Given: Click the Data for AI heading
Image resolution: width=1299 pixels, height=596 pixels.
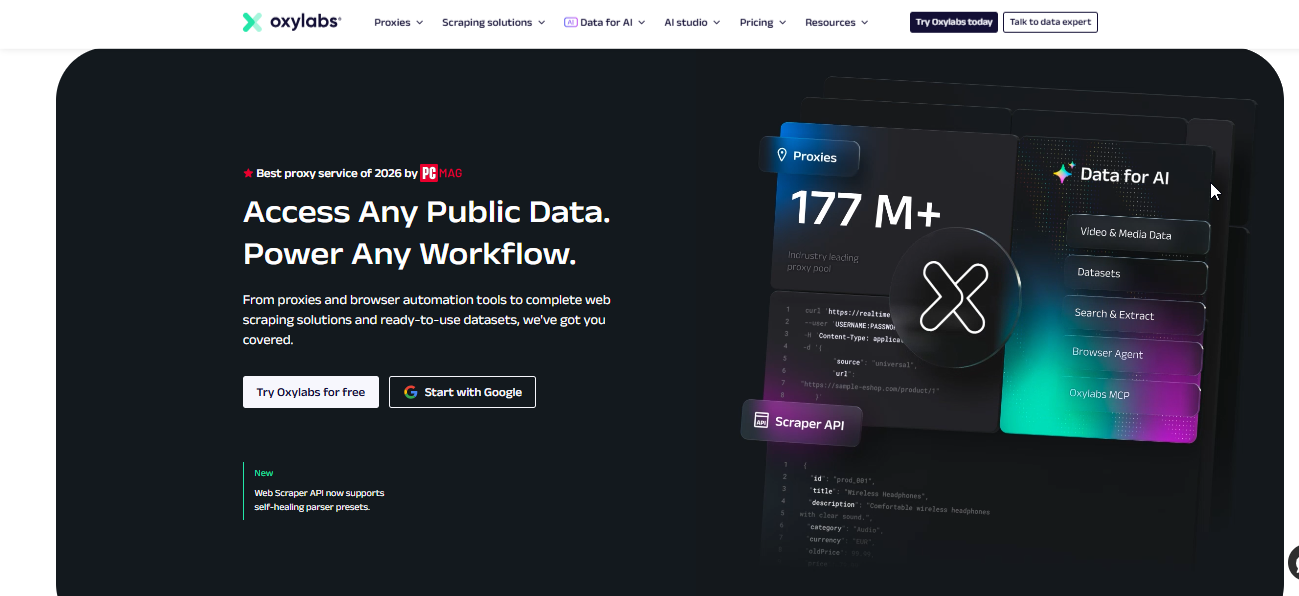Looking at the screenshot, I should point(1124,176).
